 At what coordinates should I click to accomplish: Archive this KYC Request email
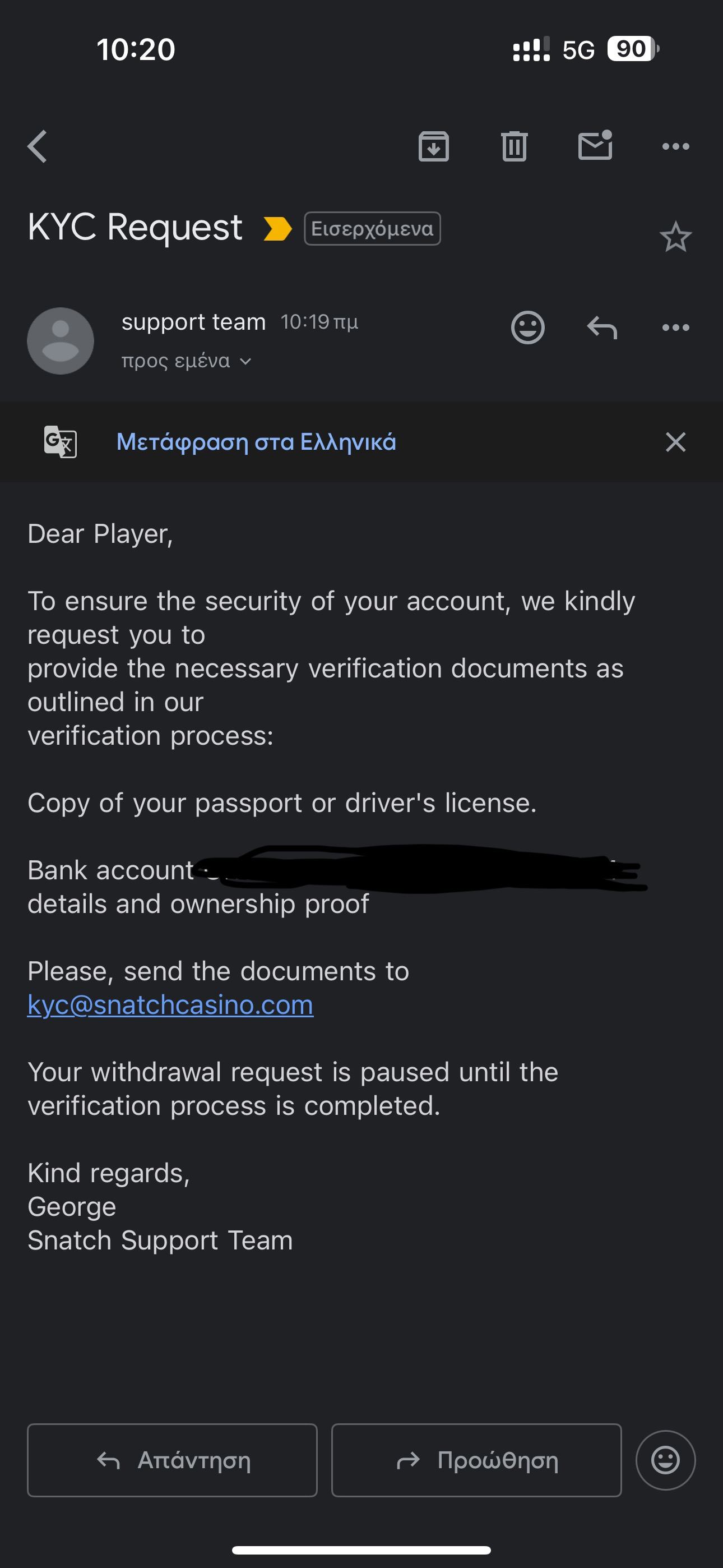433,146
